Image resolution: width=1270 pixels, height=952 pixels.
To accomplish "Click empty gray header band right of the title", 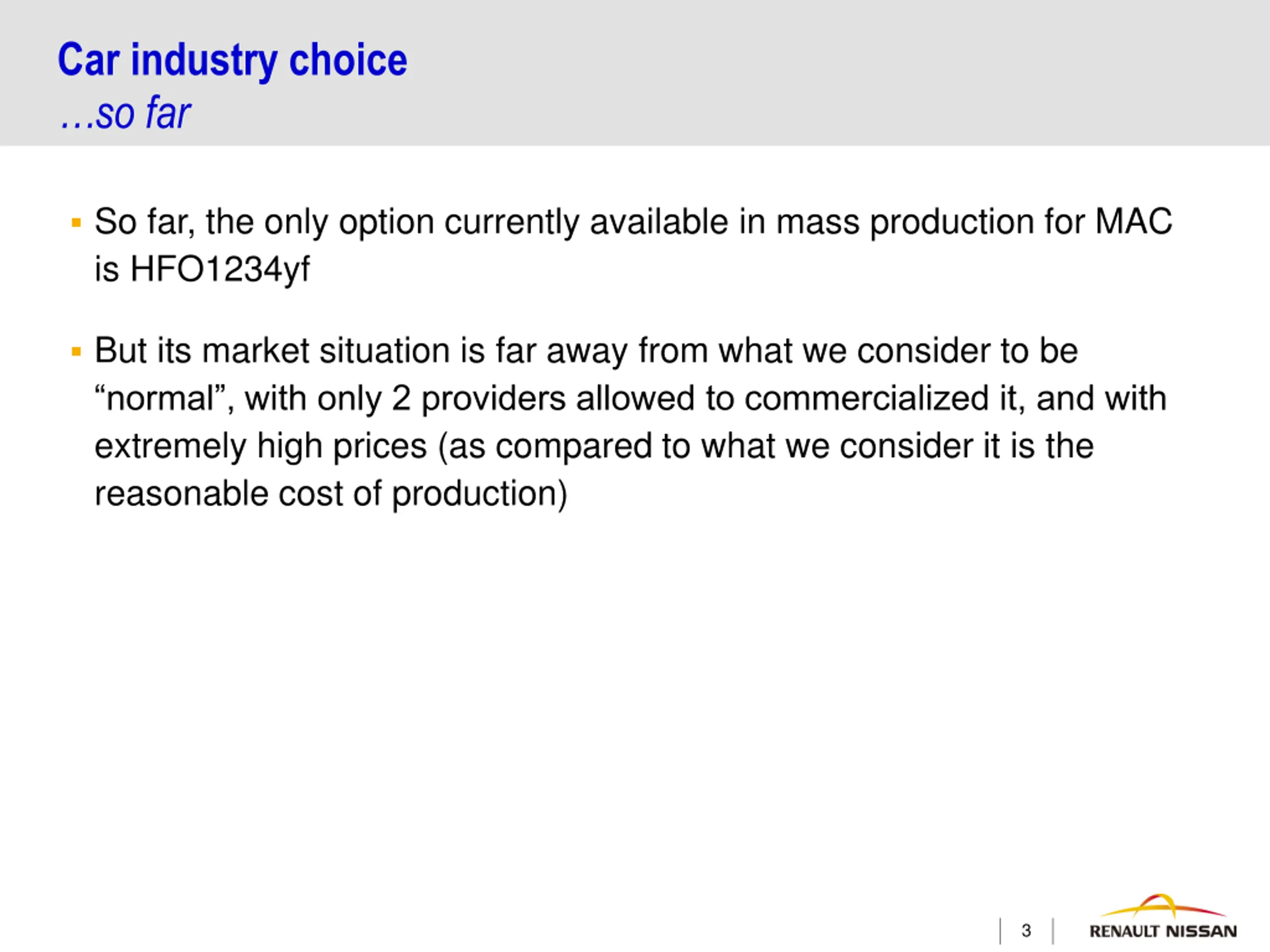I will click(x=832, y=72).
